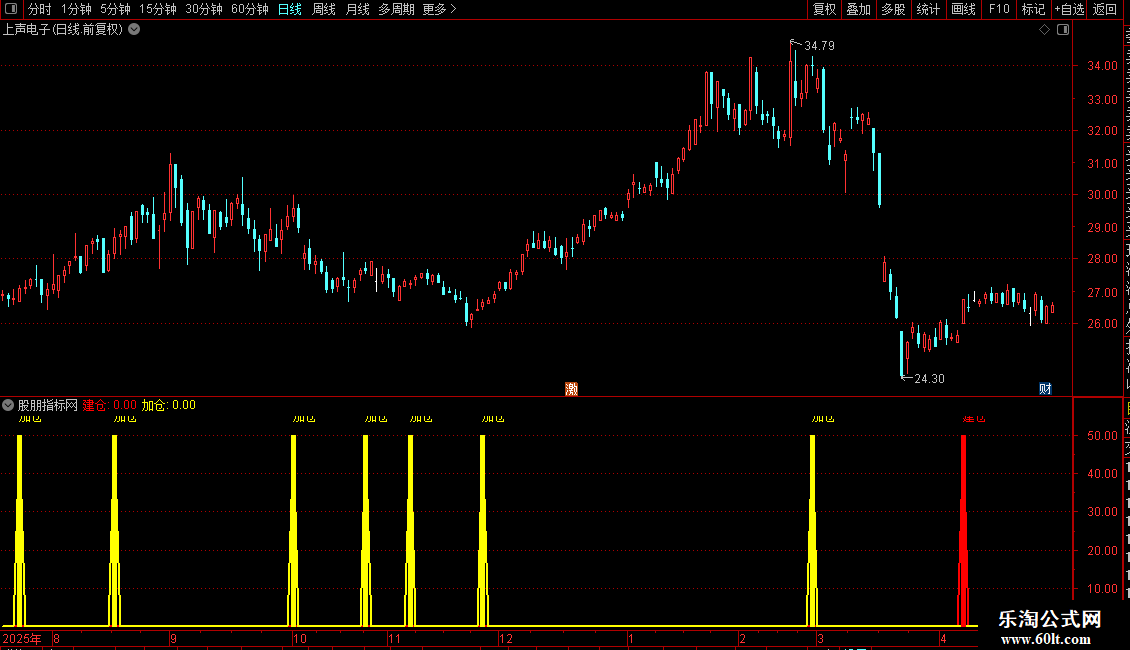
Task: Click the 财 financial marker icon
Action: (x=1045, y=389)
